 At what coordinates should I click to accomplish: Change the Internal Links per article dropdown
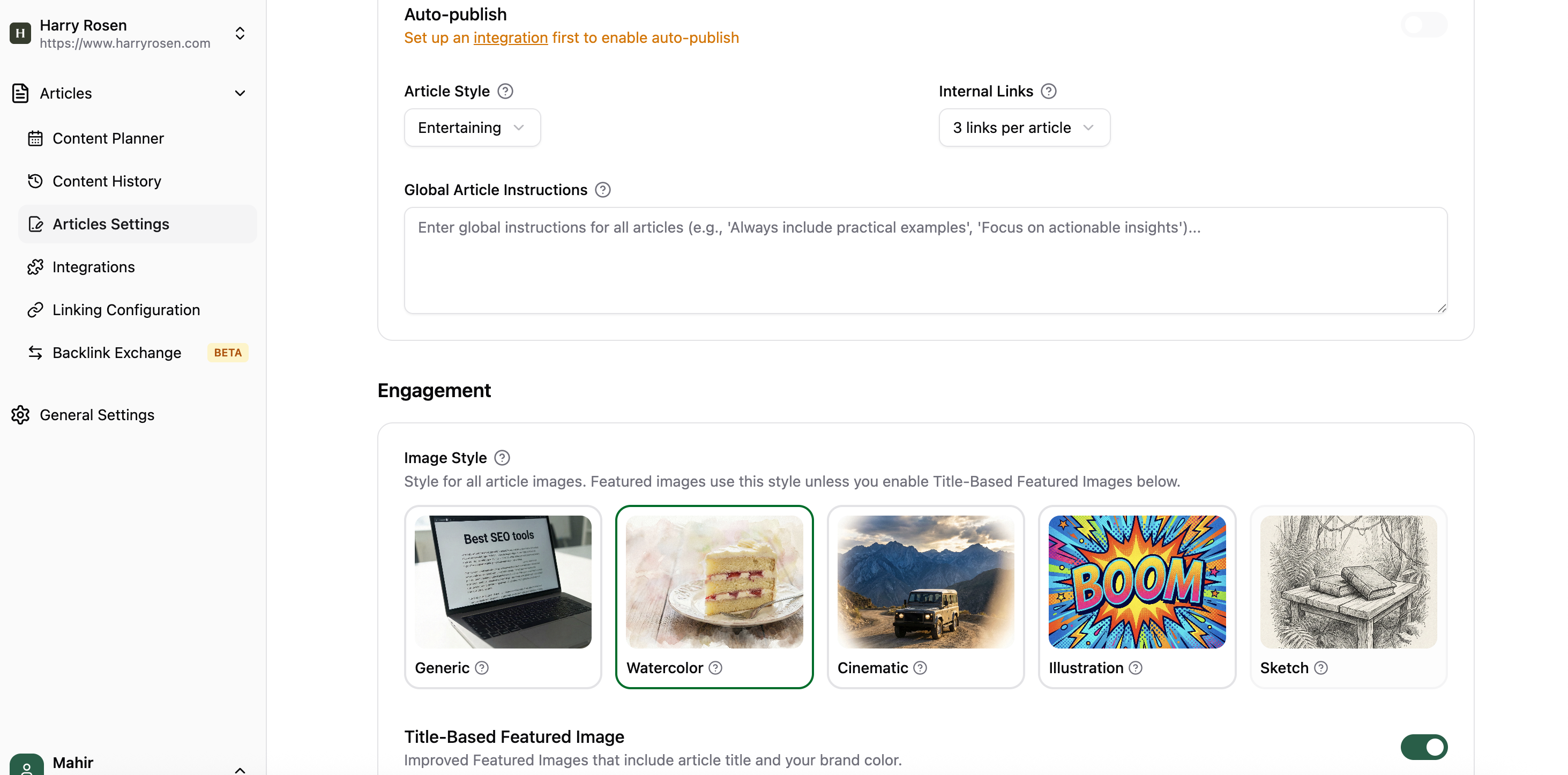[x=1024, y=127]
